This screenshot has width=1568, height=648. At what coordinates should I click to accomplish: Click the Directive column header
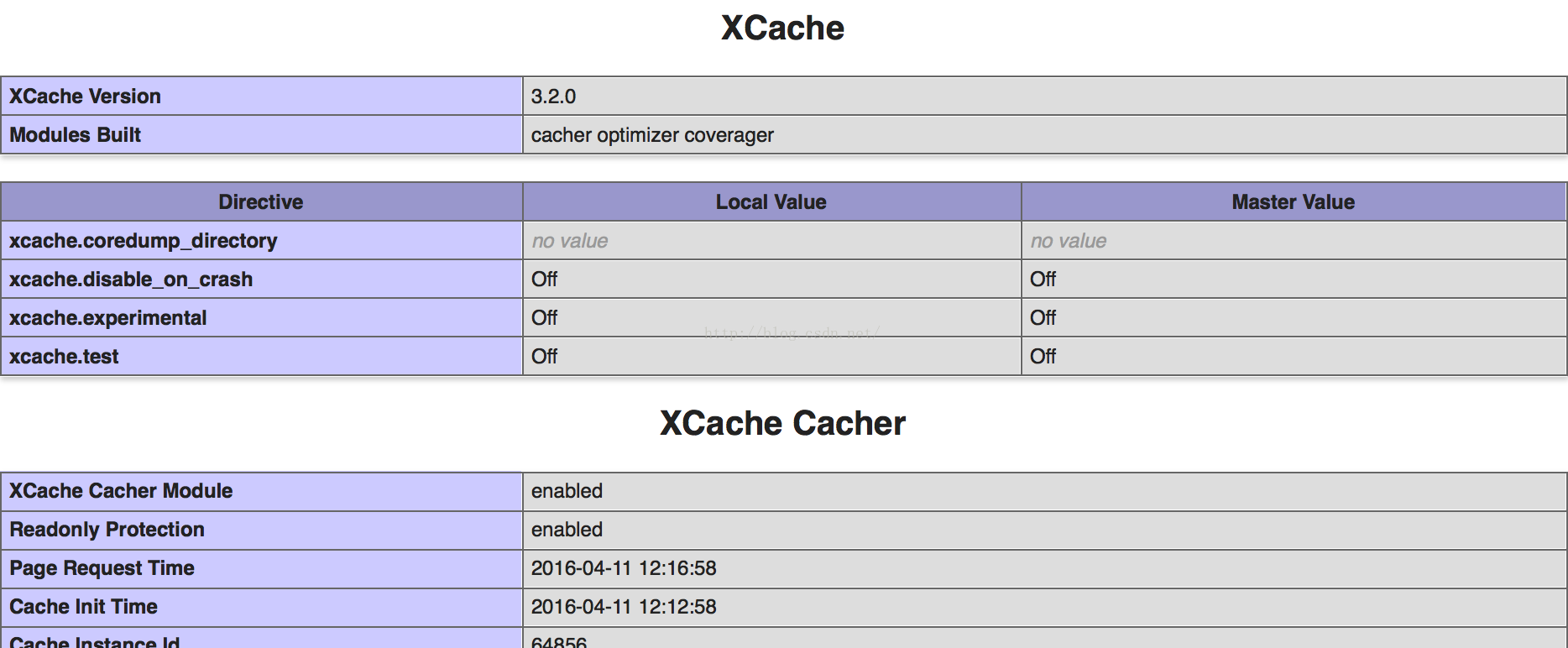tap(261, 202)
